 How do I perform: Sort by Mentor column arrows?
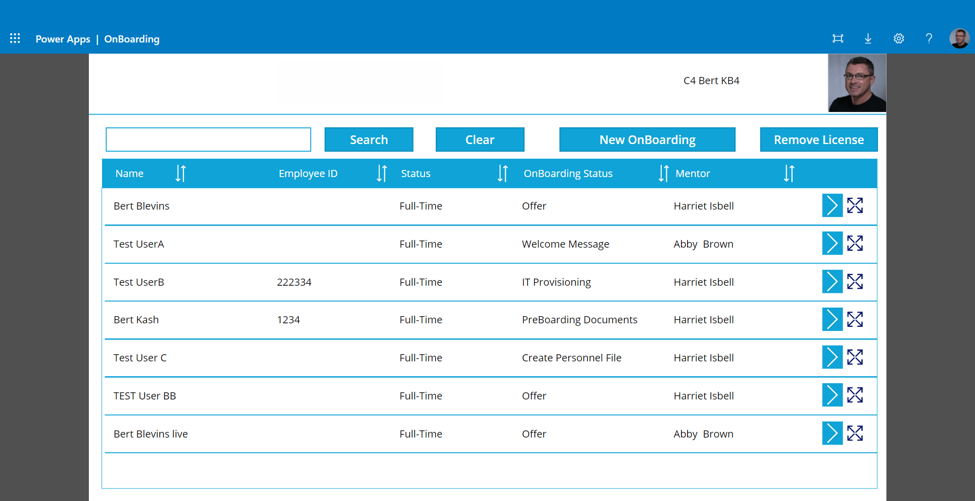coord(789,174)
